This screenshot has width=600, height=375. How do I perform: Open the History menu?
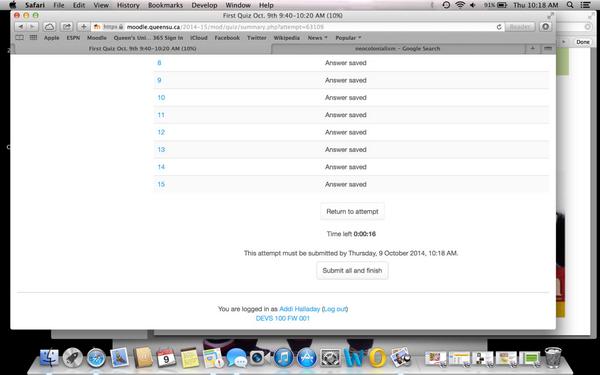tap(128, 5)
